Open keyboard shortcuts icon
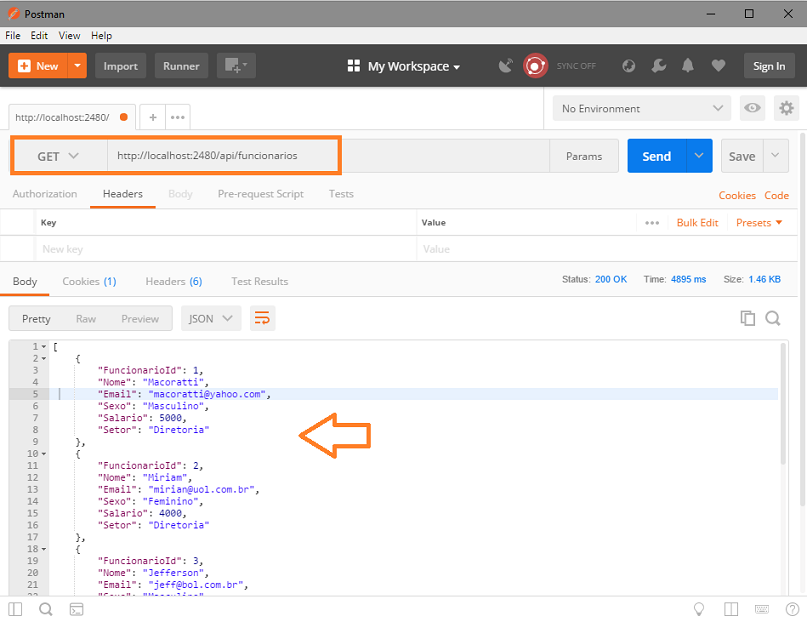The height and width of the screenshot is (622, 807). [x=762, y=610]
